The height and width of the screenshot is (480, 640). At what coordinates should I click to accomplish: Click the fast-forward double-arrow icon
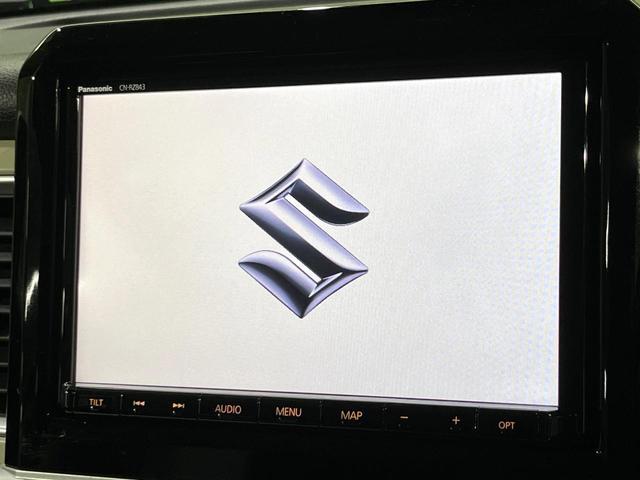tap(178, 406)
